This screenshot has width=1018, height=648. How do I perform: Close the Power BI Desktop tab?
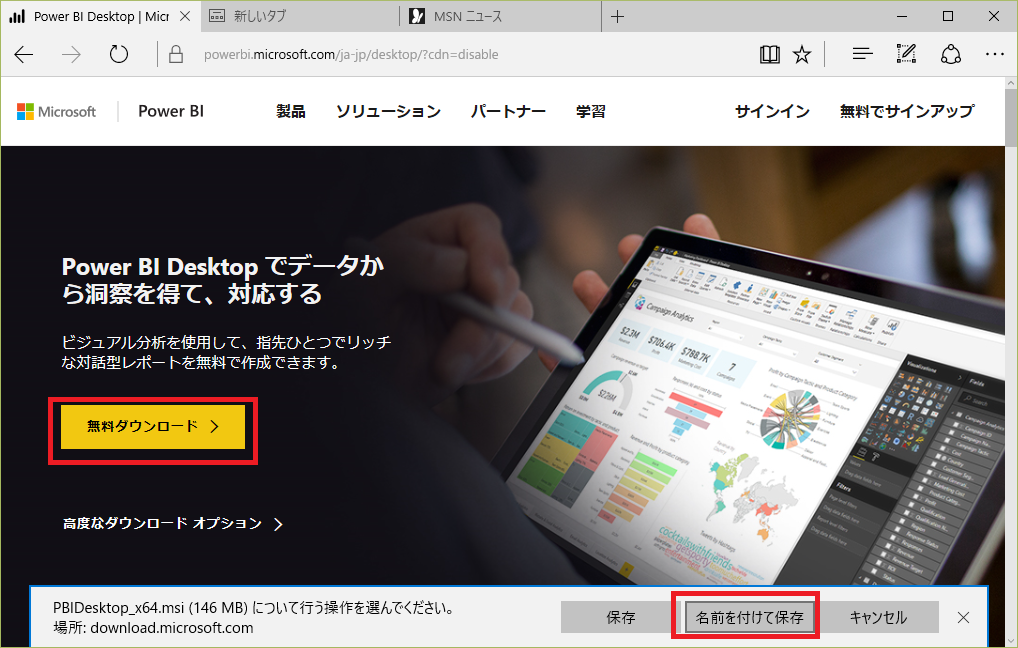coord(185,16)
